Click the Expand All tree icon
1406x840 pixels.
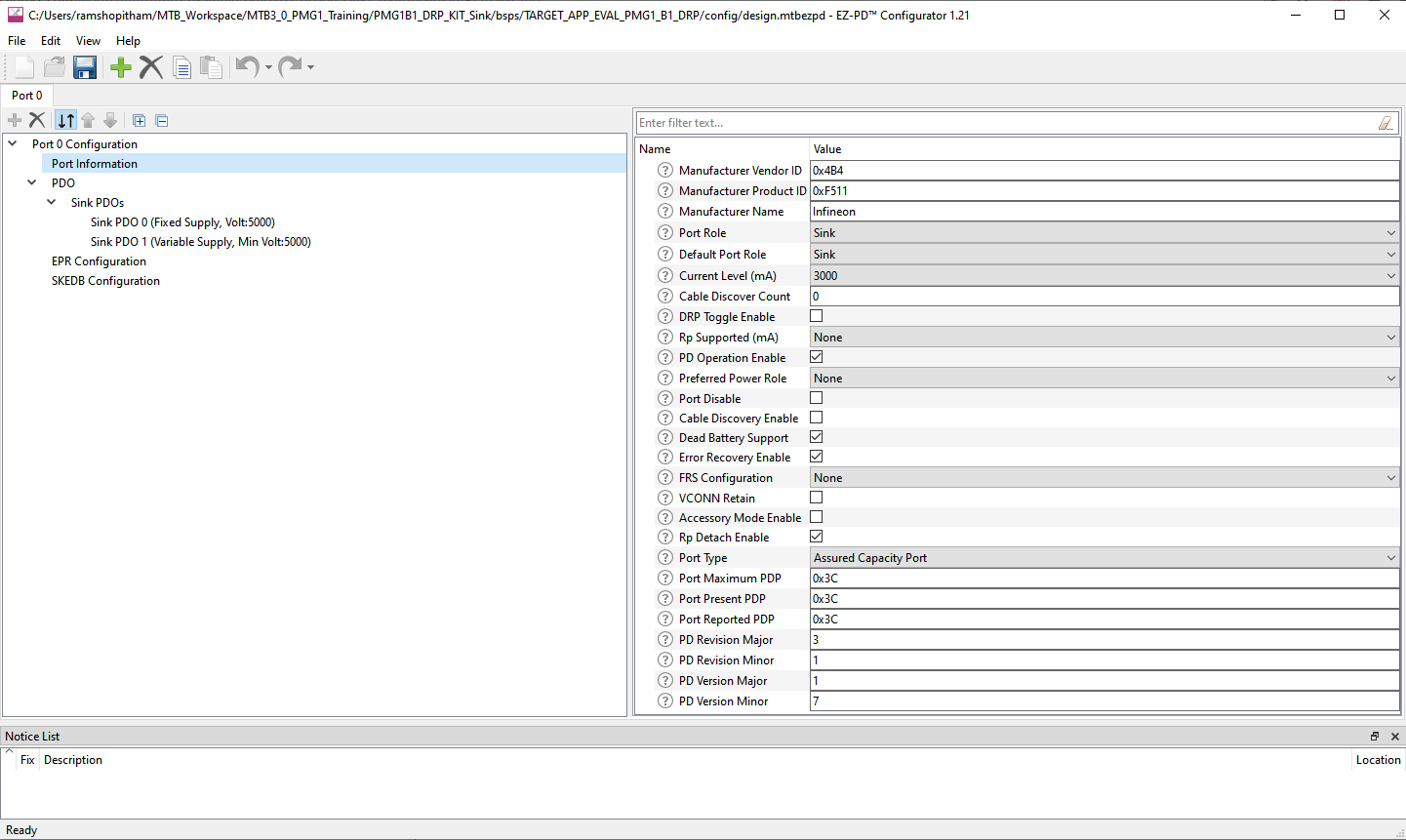tap(139, 121)
